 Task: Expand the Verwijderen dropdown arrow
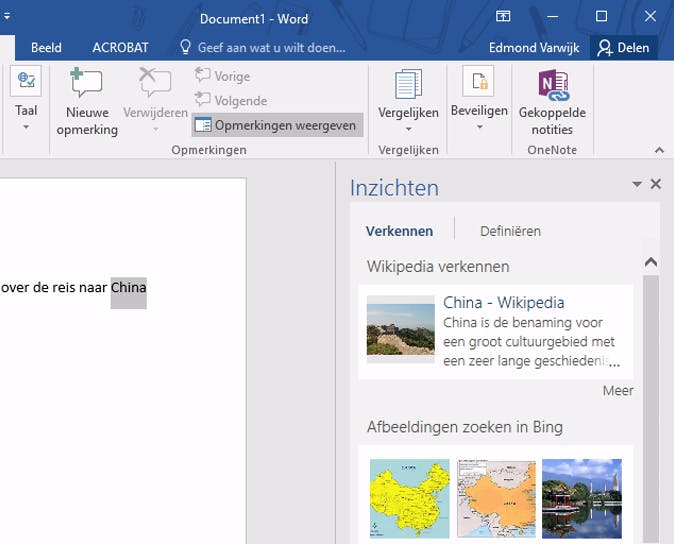pyautogui.click(x=156, y=129)
